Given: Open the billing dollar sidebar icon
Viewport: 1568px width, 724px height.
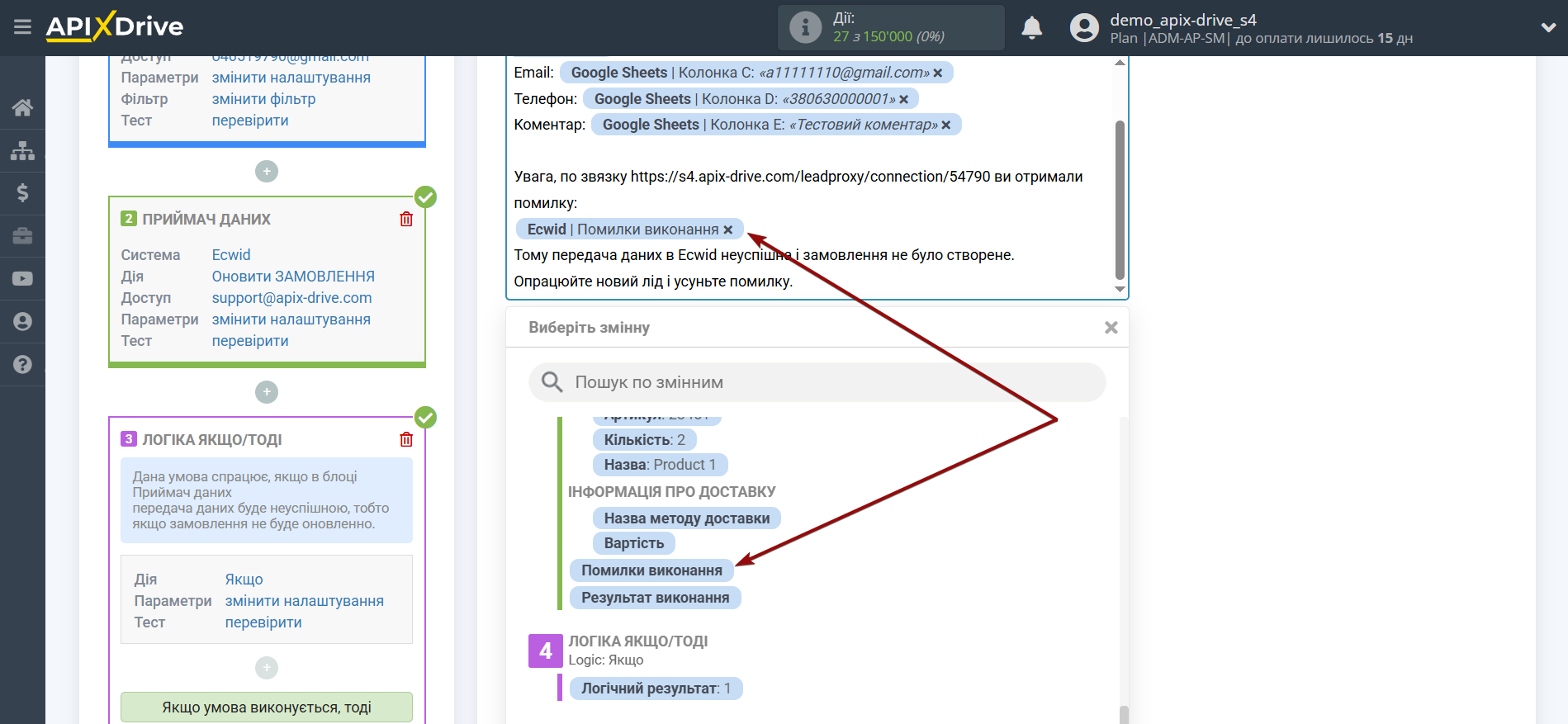Looking at the screenshot, I should [22, 193].
